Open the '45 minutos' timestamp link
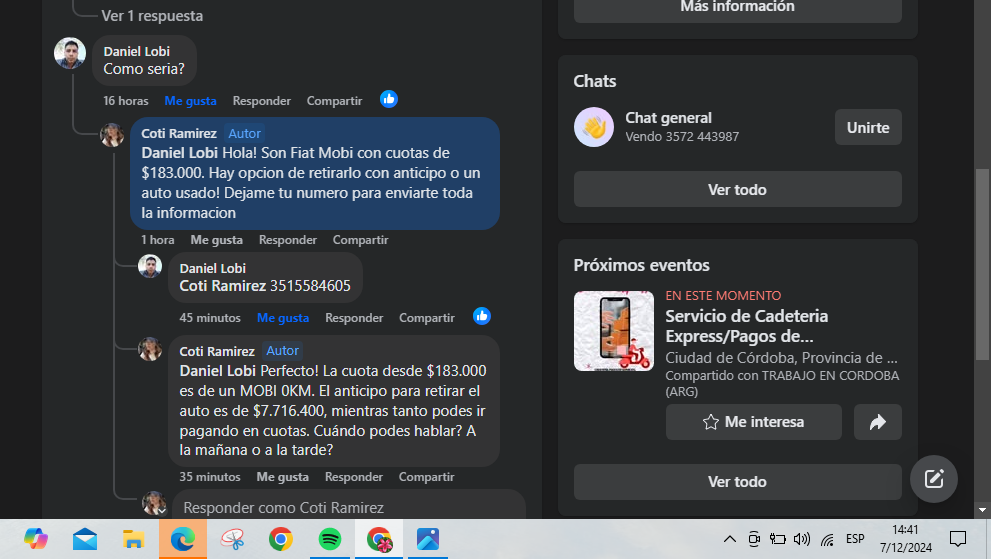This screenshot has height=559, width=991. [210, 317]
